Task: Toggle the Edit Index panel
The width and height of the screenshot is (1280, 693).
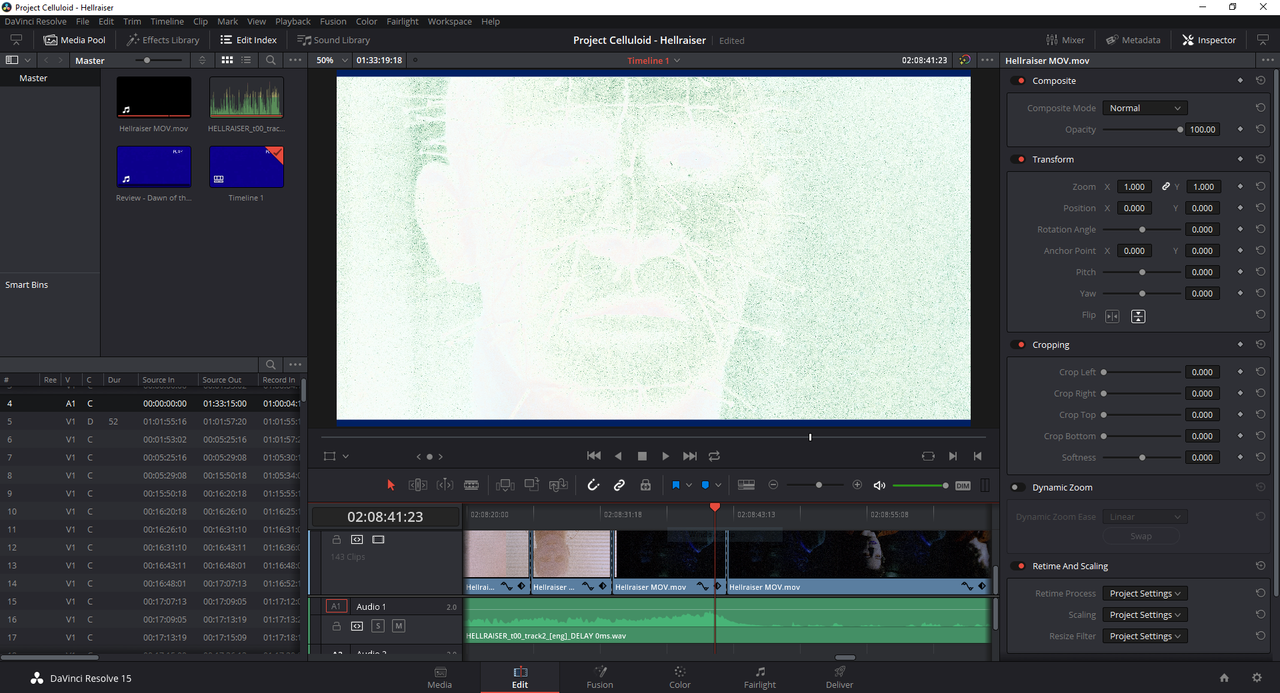Action: [x=247, y=40]
